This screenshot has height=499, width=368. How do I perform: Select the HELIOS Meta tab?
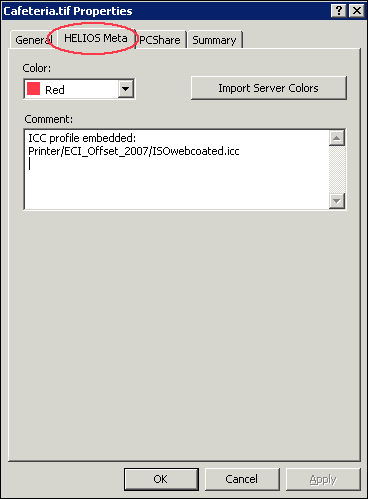[x=96, y=38]
